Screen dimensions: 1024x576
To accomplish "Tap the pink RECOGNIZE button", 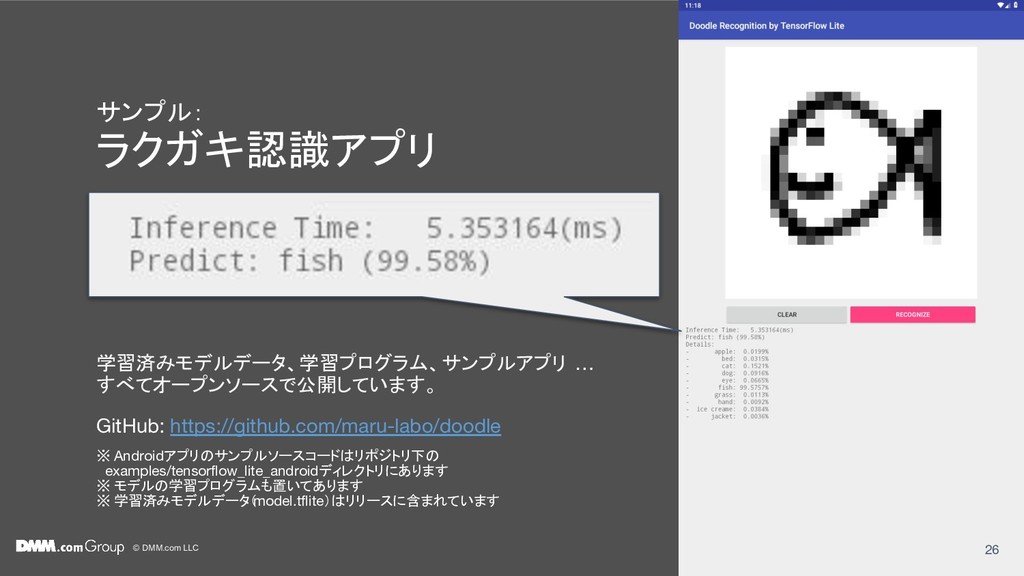I will pyautogui.click(x=912, y=315).
